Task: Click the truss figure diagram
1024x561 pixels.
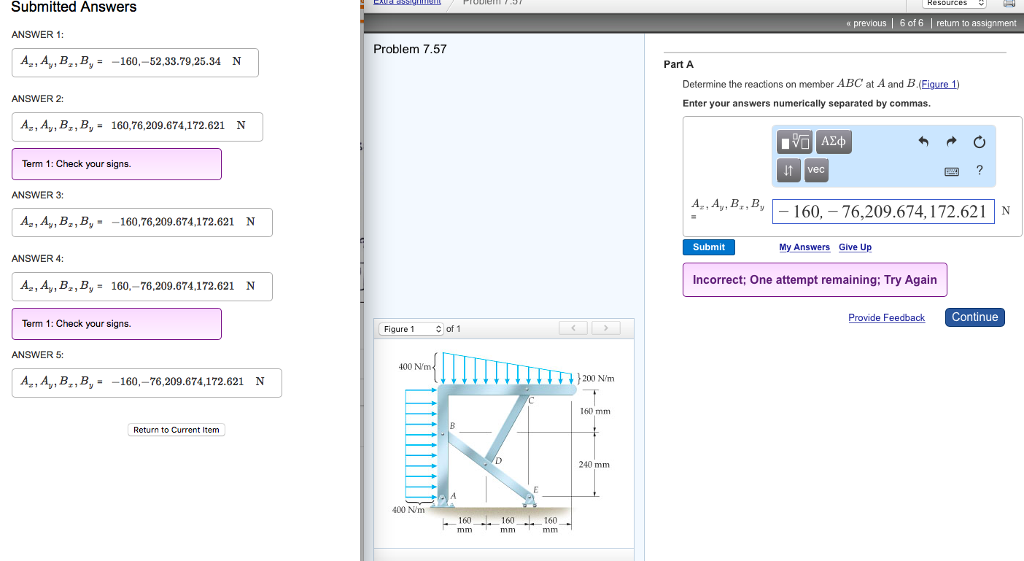Action: tap(503, 443)
